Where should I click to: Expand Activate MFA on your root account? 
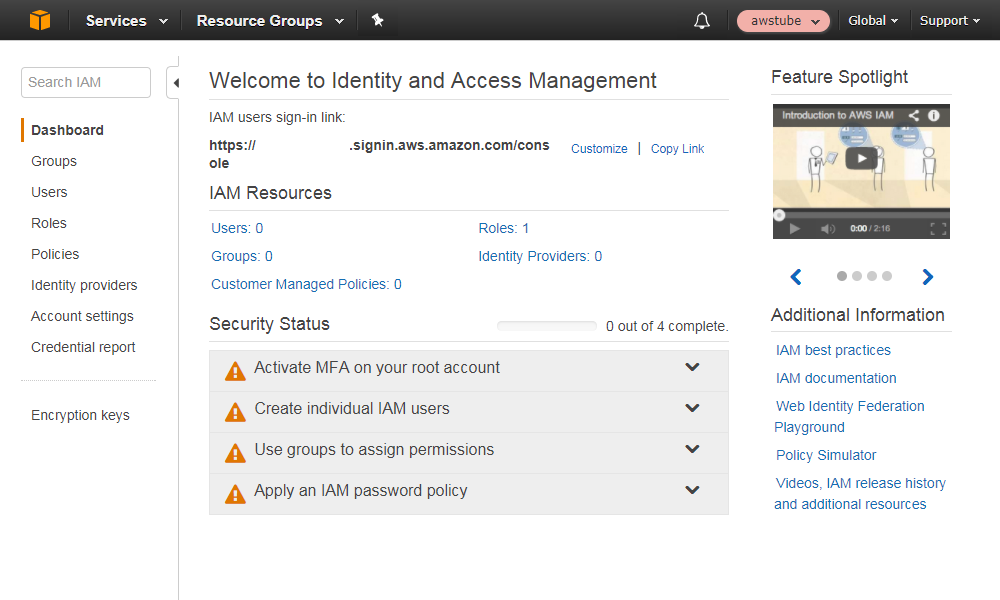(x=692, y=367)
